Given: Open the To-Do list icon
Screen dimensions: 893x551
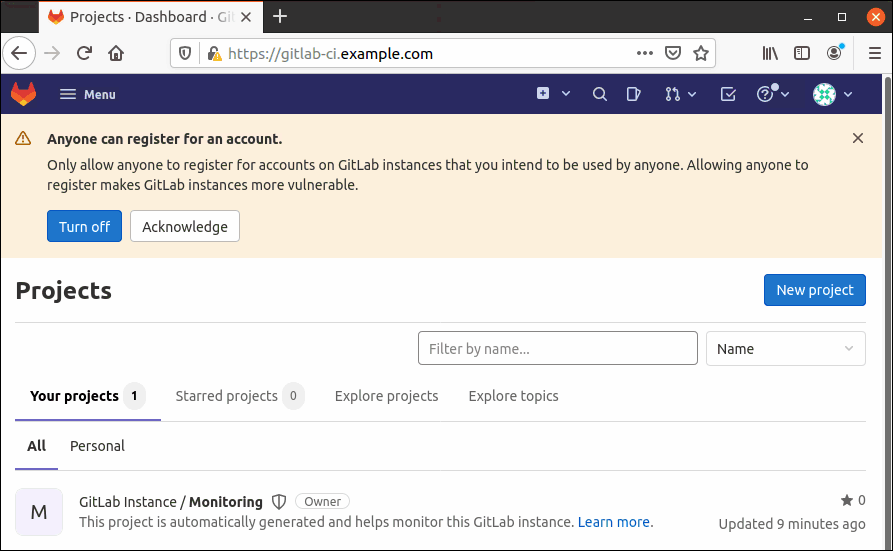Looking at the screenshot, I should [728, 94].
